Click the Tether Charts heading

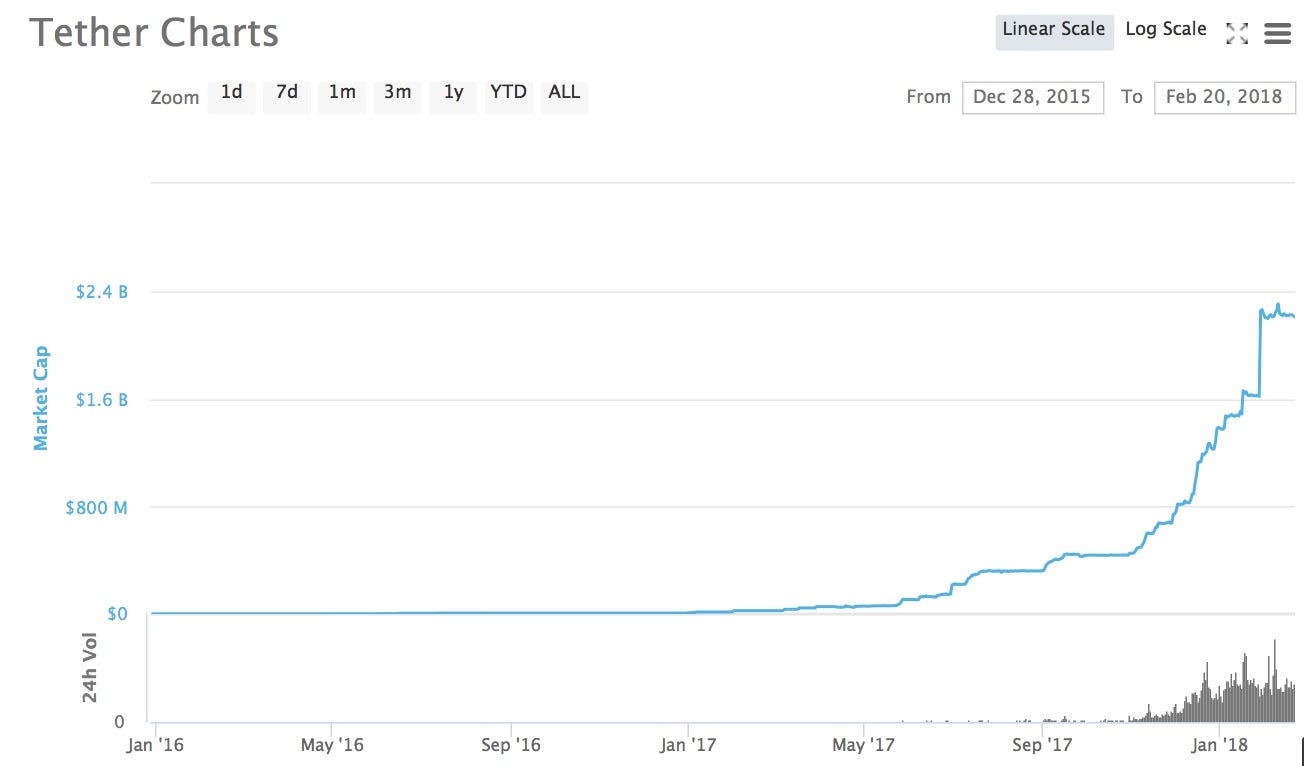154,32
